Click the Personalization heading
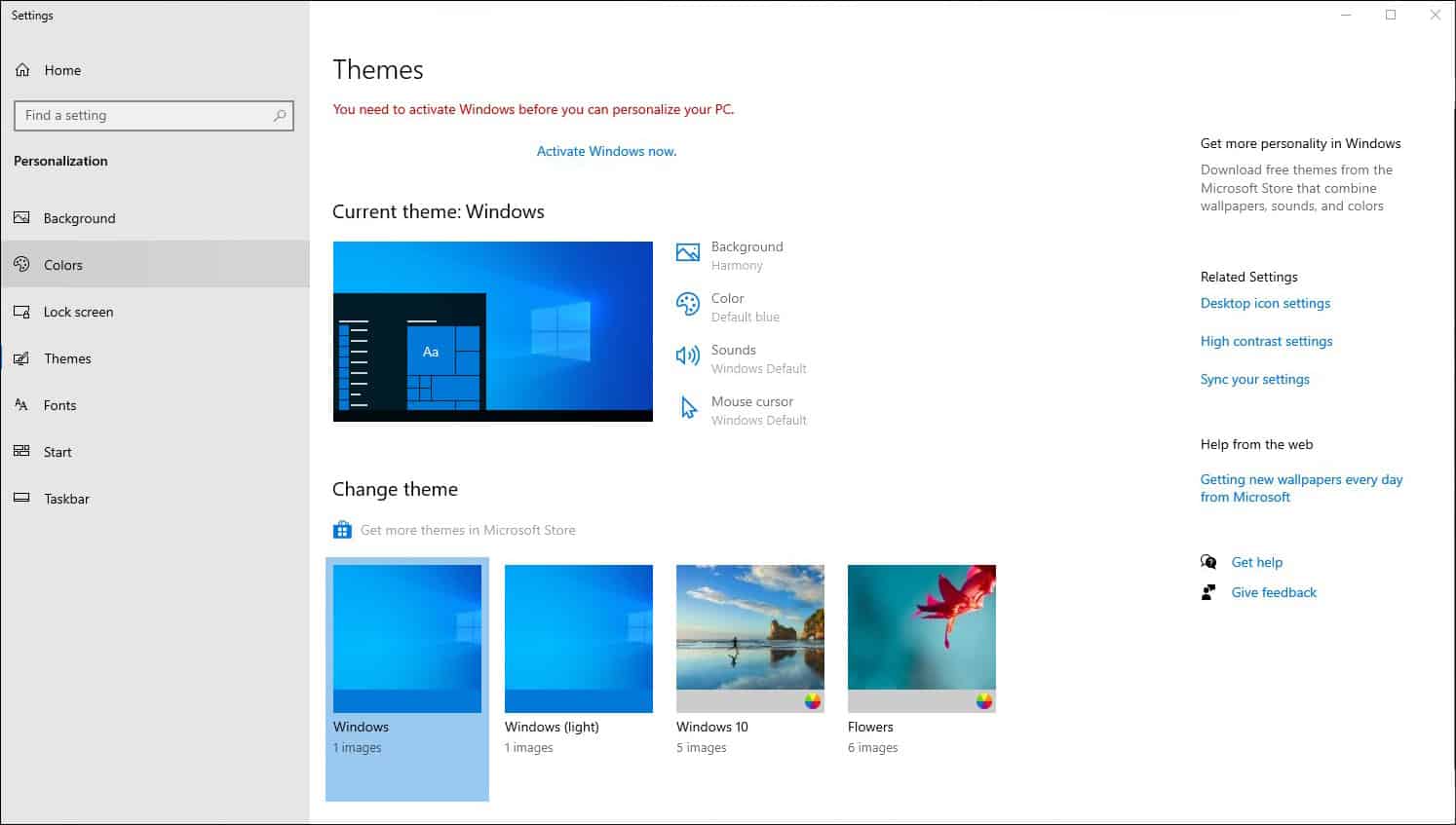Viewport: 1456px width, 825px height. click(x=60, y=161)
